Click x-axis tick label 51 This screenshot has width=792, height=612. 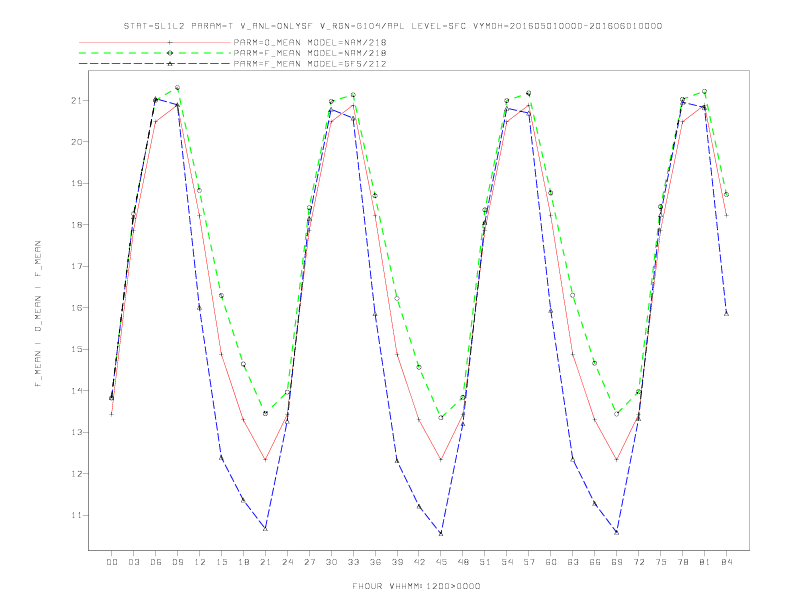(x=485, y=562)
